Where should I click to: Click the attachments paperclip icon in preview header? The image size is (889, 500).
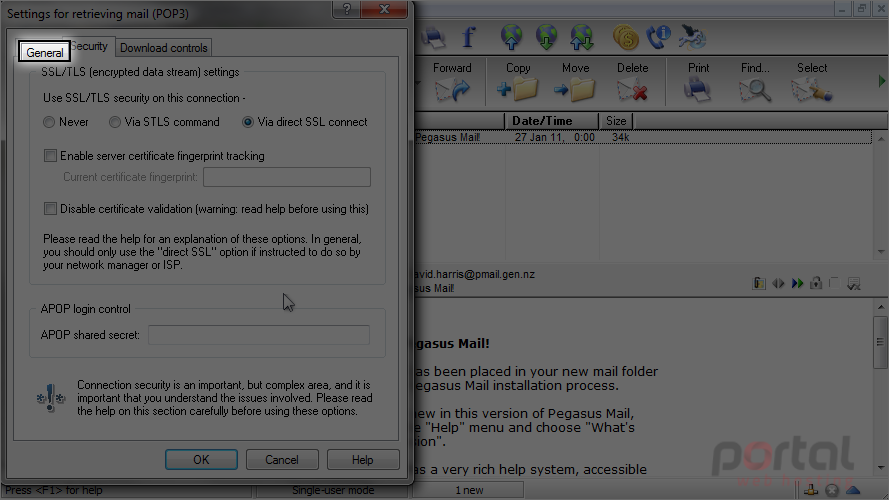click(x=759, y=283)
